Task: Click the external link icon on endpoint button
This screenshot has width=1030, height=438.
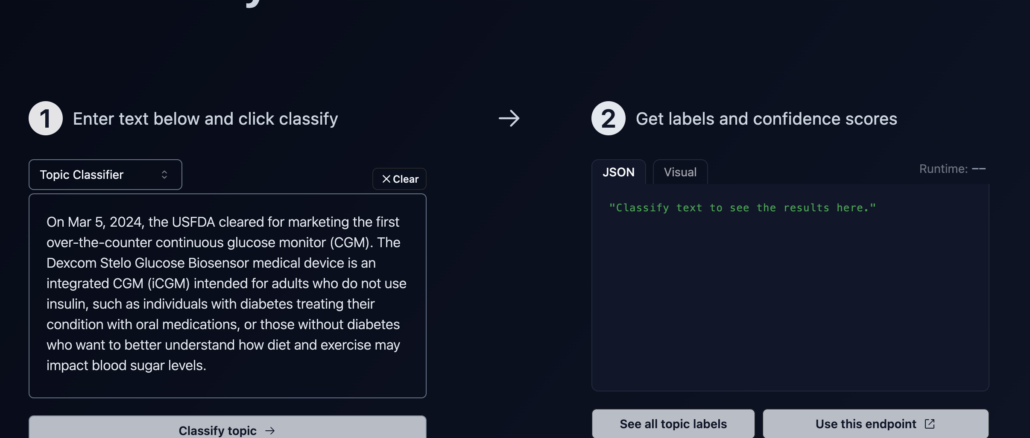Action: [x=930, y=424]
